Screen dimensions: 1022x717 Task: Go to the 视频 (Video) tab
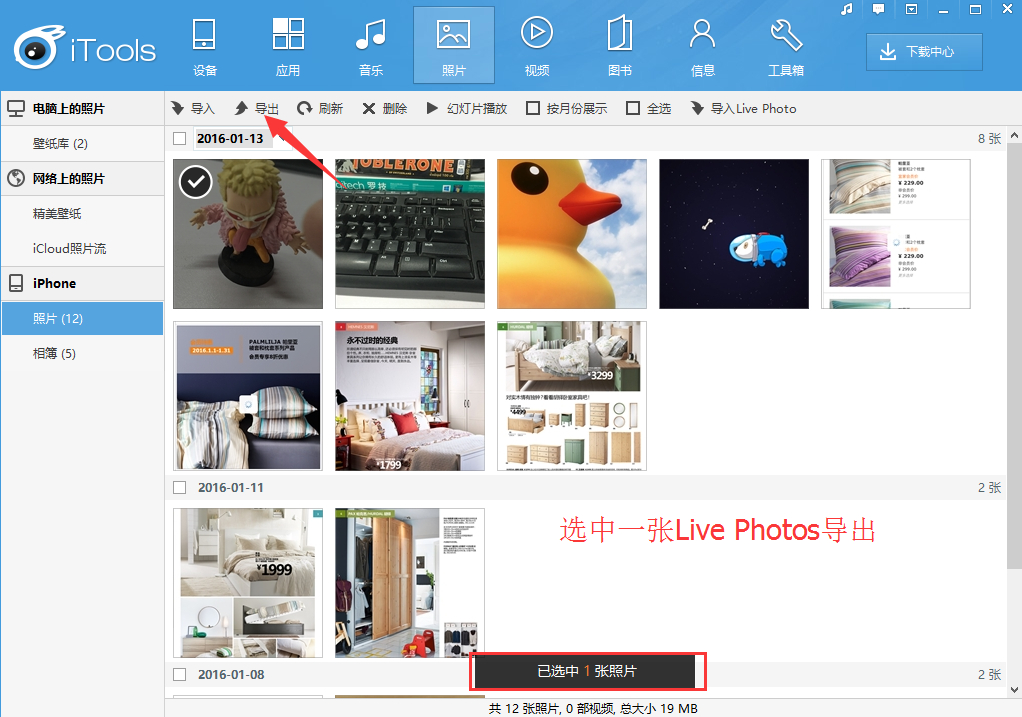click(x=536, y=47)
